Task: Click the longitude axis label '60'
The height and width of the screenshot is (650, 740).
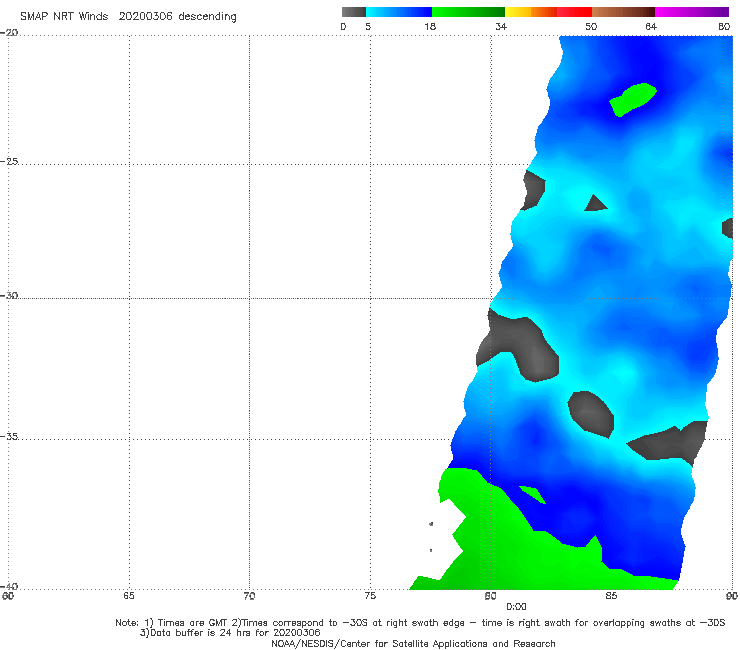Action: (x=8, y=596)
